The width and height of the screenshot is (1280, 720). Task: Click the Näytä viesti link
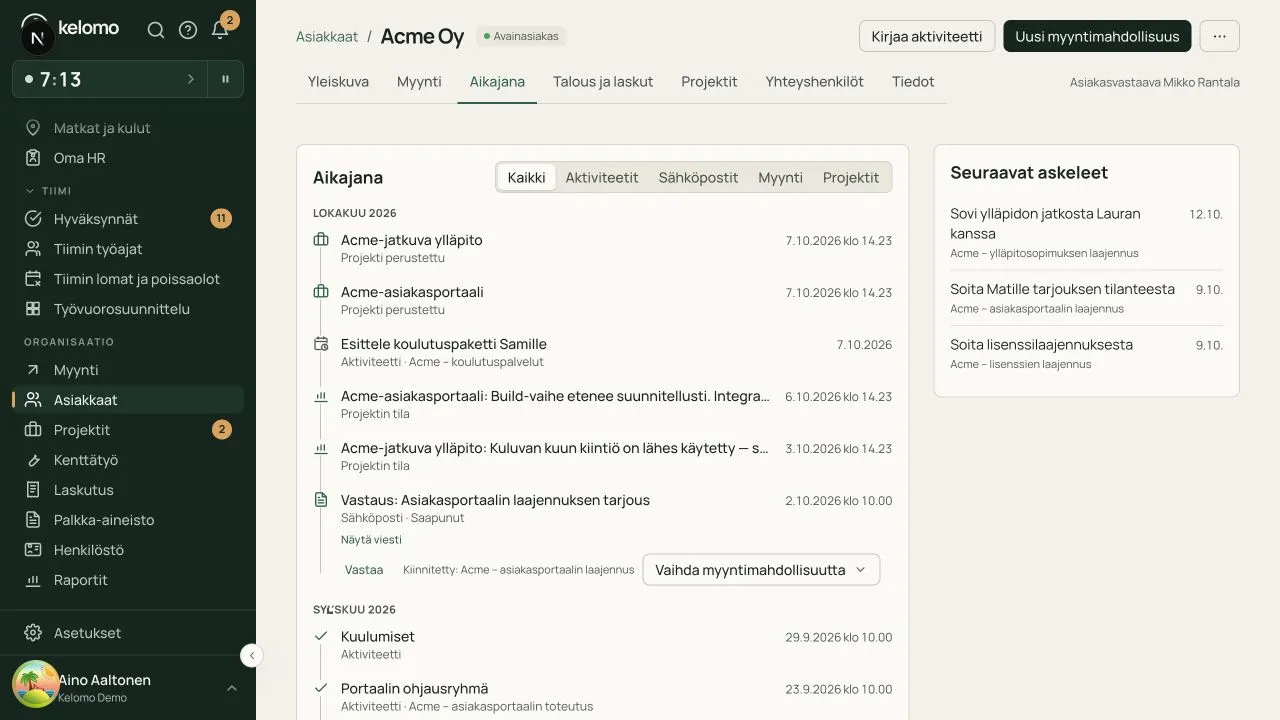tap(371, 540)
